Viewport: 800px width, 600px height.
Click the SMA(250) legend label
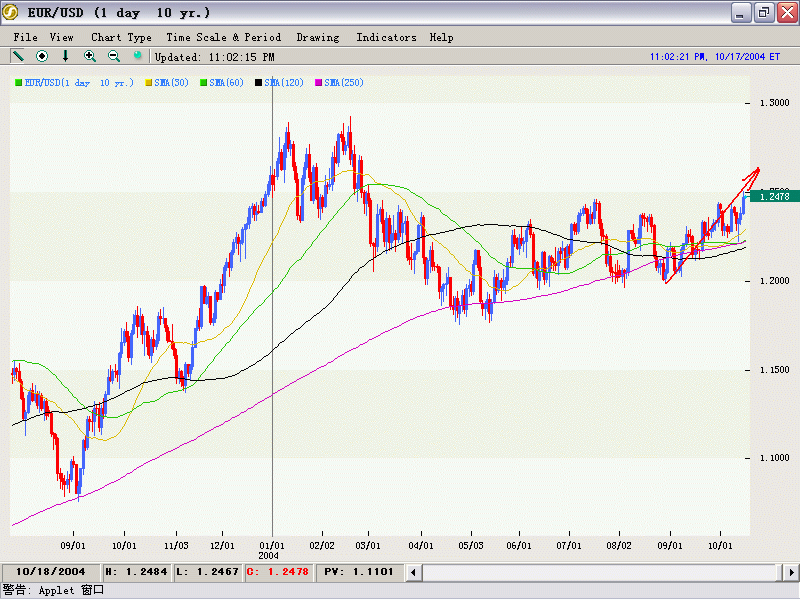[x=343, y=82]
